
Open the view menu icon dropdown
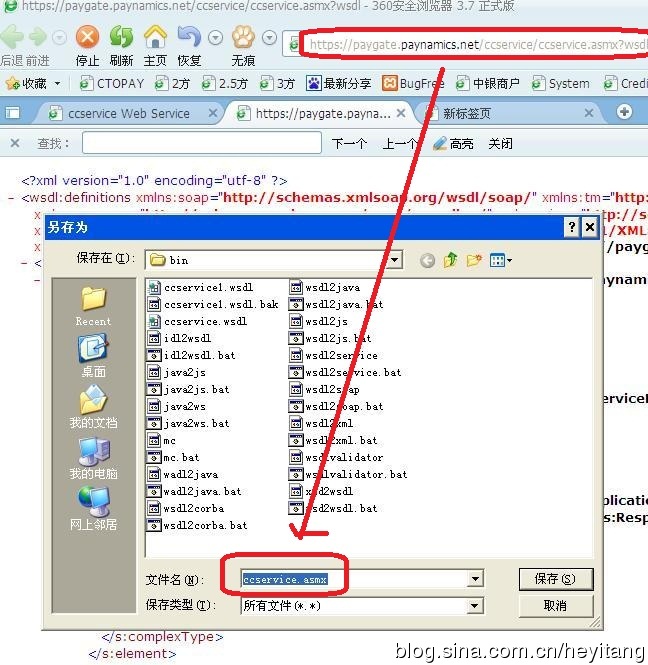click(500, 260)
